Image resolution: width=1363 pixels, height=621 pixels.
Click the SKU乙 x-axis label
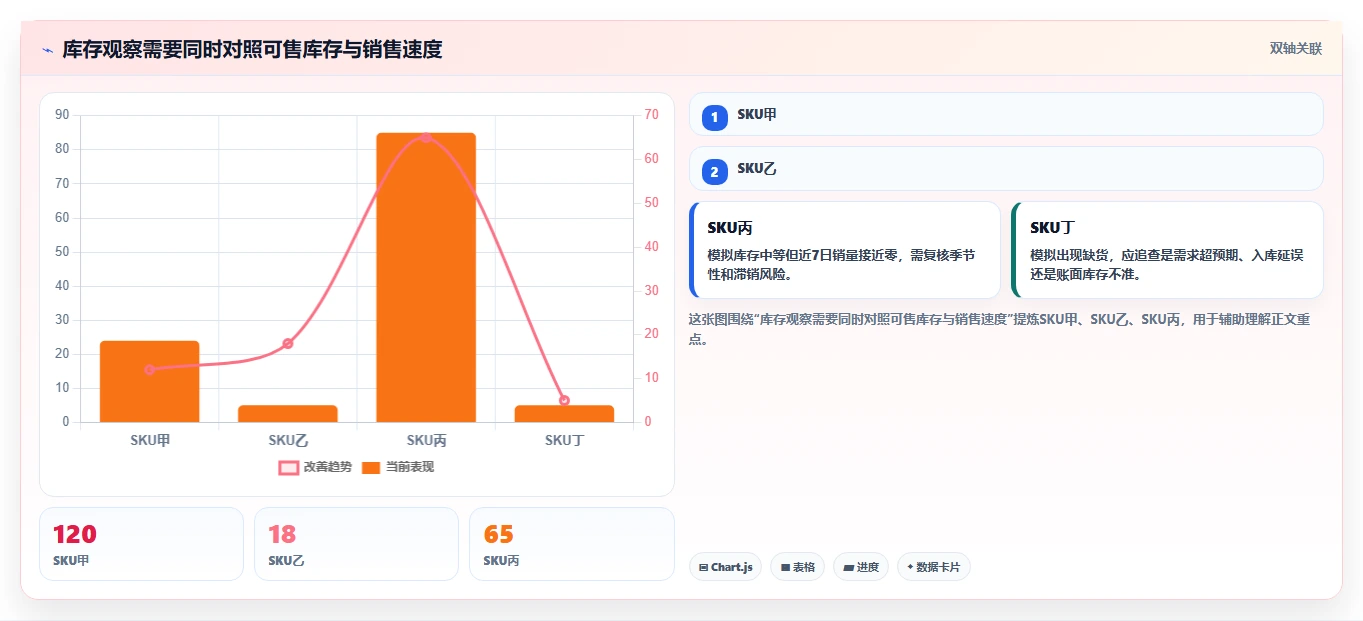(288, 440)
